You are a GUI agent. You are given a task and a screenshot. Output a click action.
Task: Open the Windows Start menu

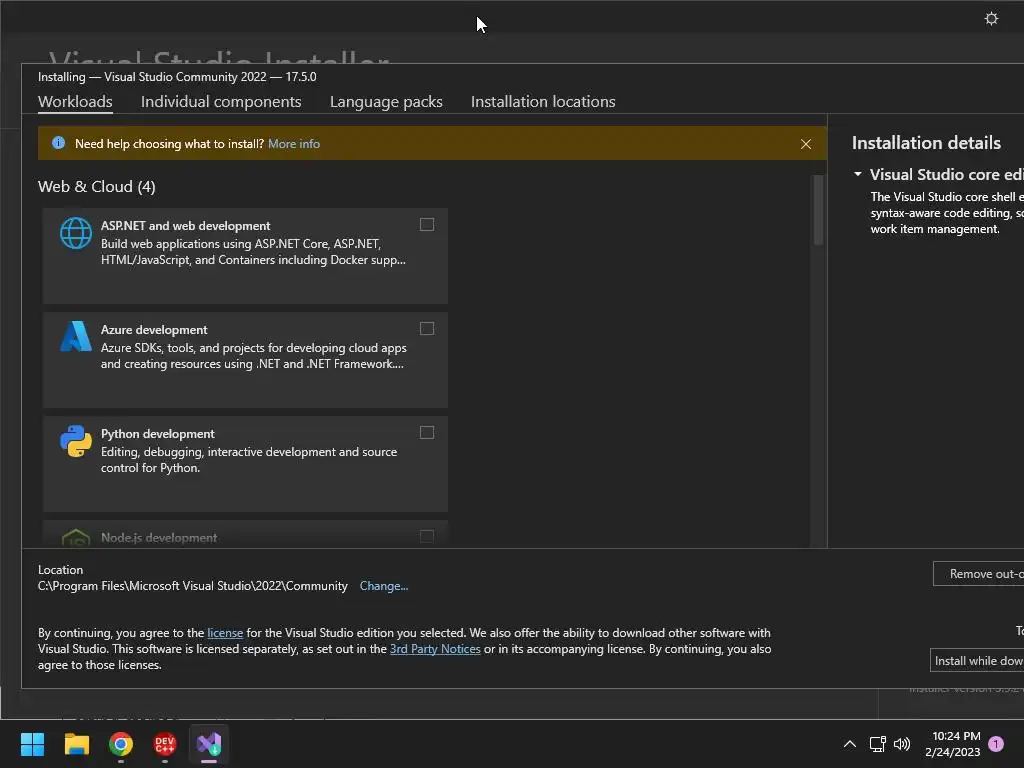[x=32, y=744]
